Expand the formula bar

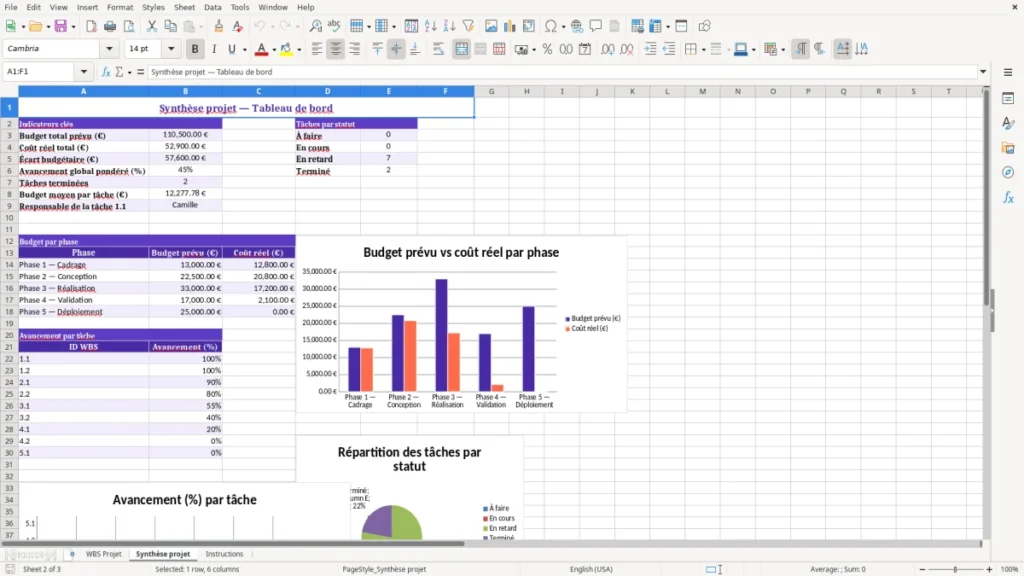point(983,72)
